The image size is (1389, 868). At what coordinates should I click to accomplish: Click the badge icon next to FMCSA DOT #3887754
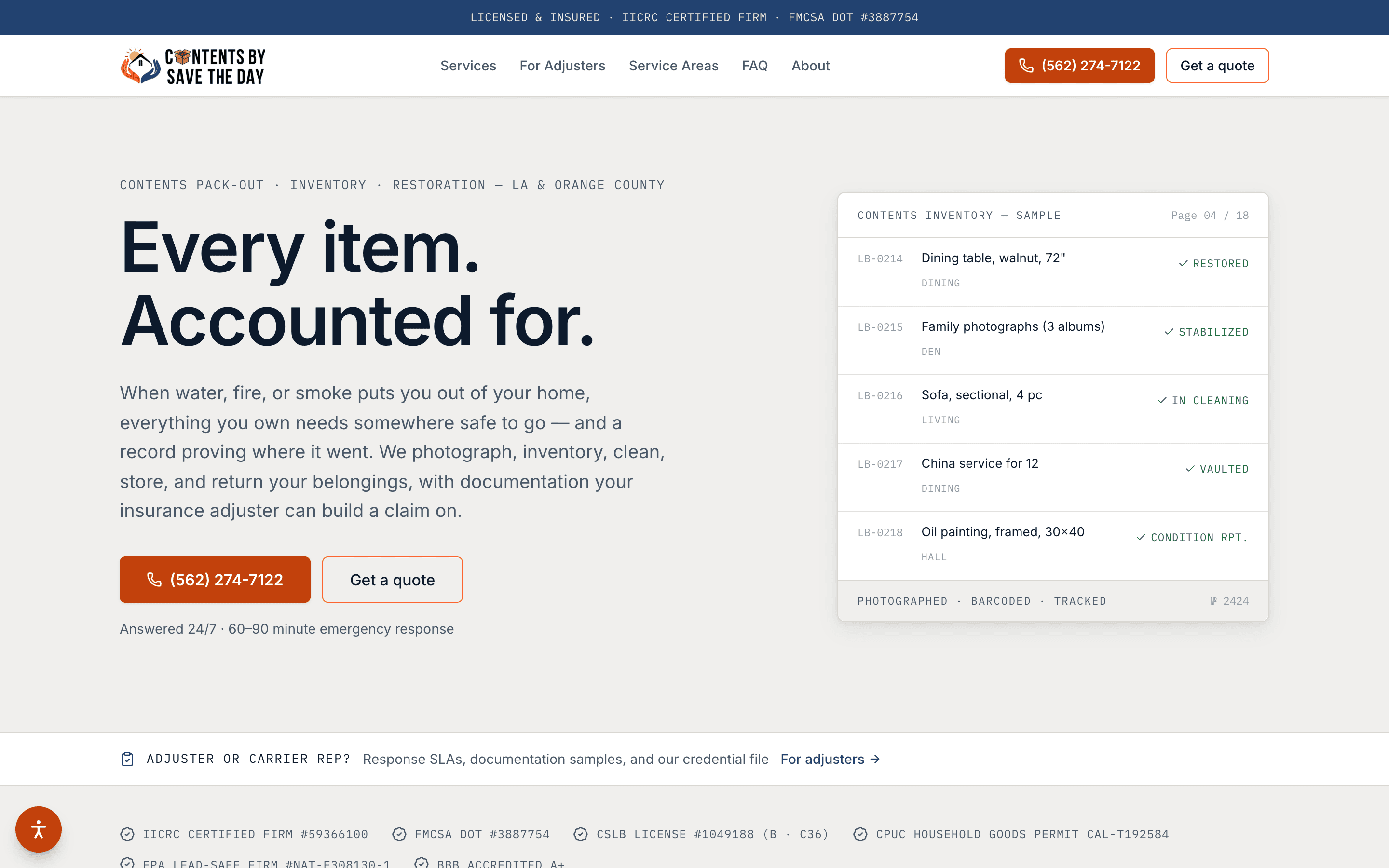tap(399, 834)
